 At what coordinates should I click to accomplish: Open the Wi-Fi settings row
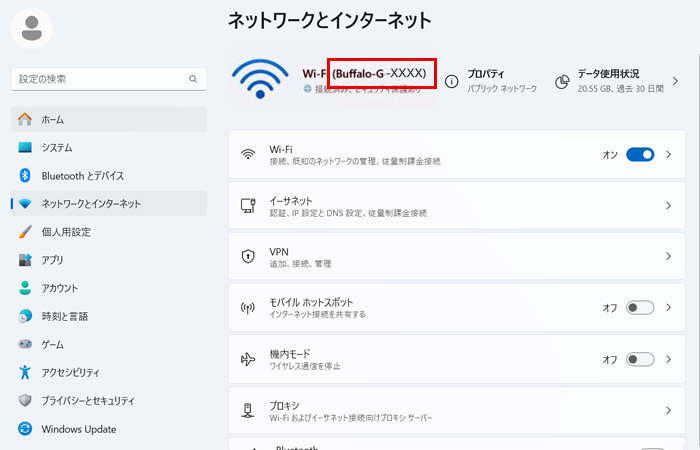(457, 154)
